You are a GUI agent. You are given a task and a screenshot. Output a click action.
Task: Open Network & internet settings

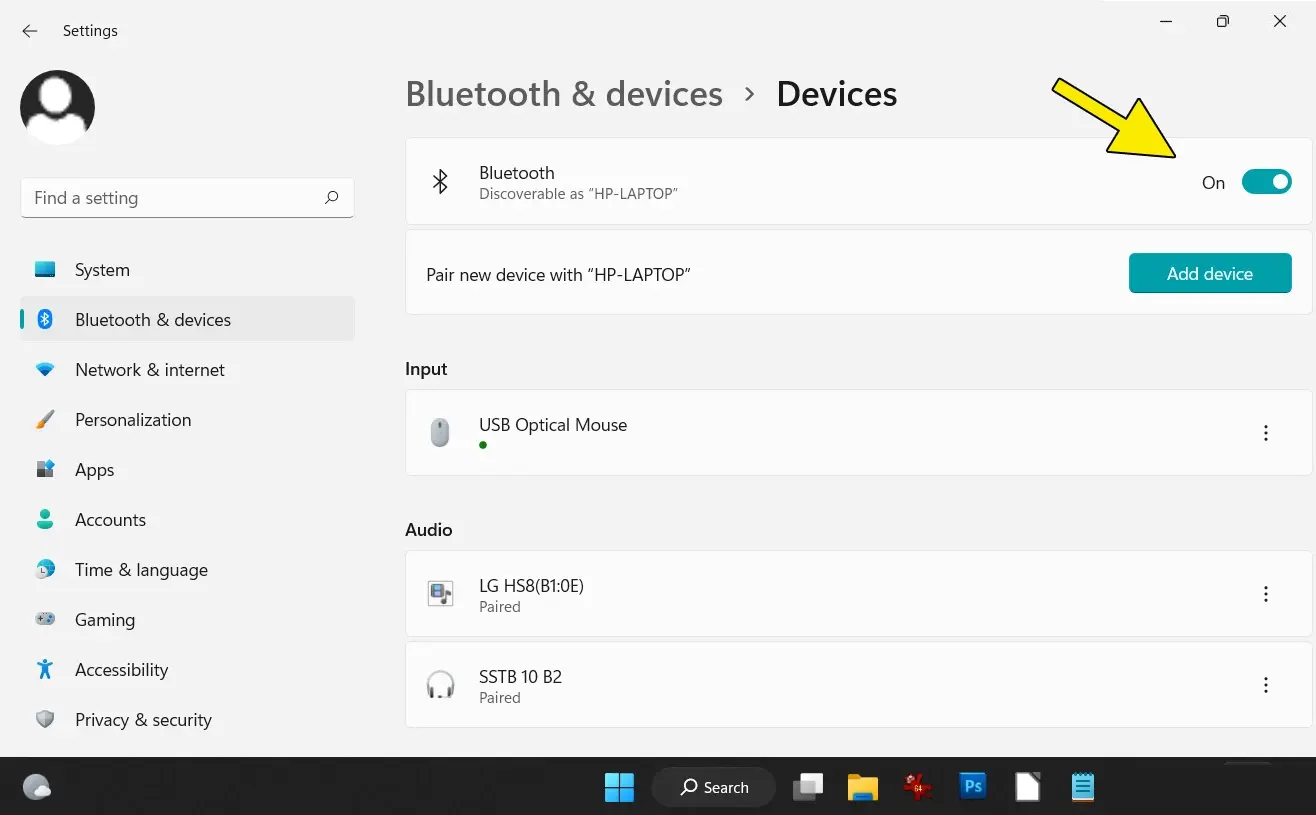point(149,369)
